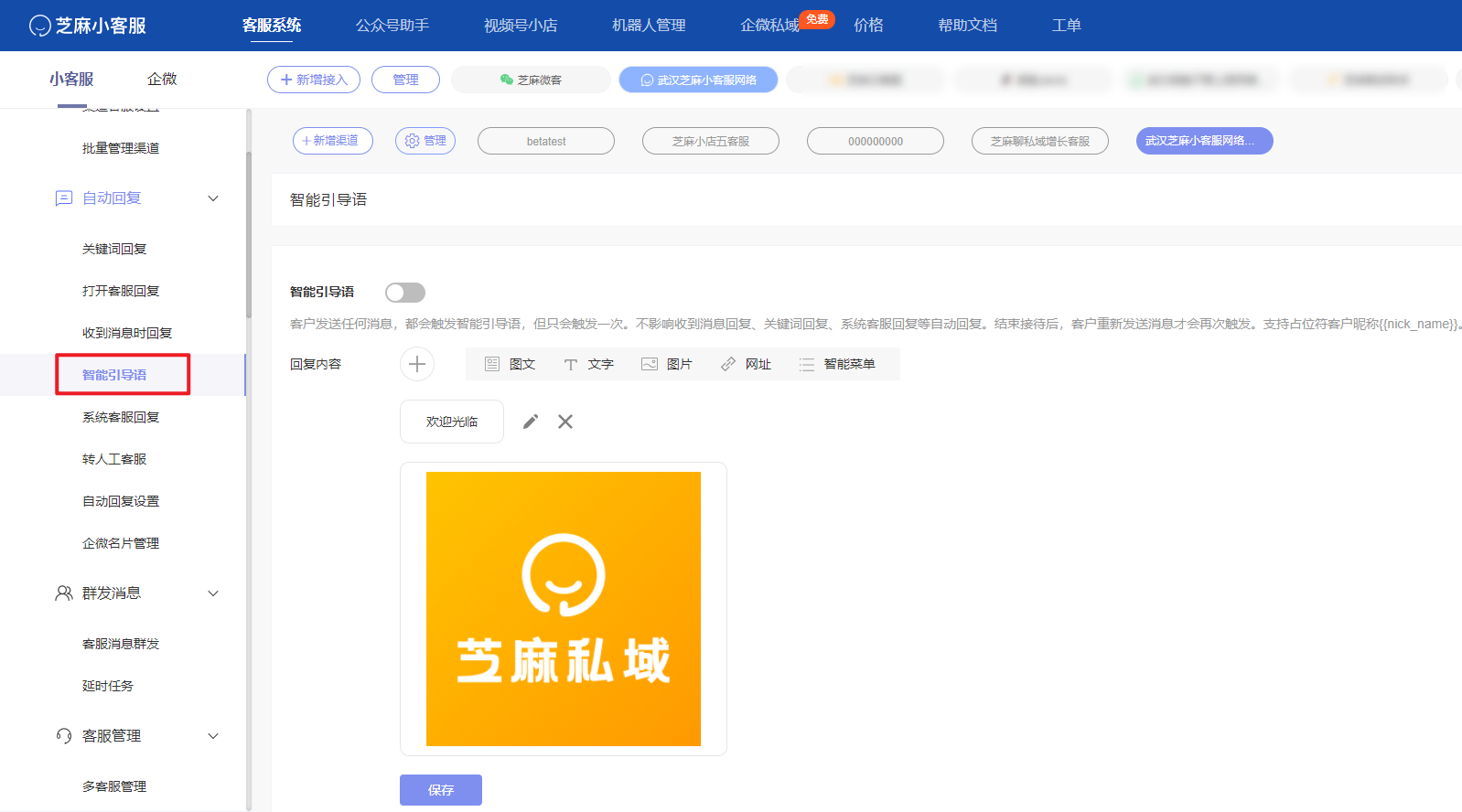Toggle the 智能引导语 switch on
The image size is (1462, 812).
click(x=405, y=292)
